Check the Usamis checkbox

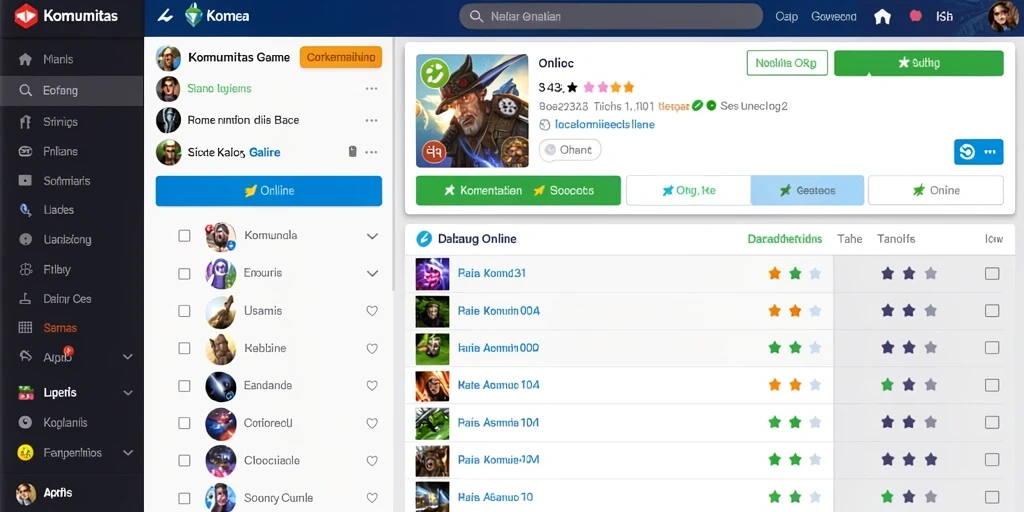[184, 311]
